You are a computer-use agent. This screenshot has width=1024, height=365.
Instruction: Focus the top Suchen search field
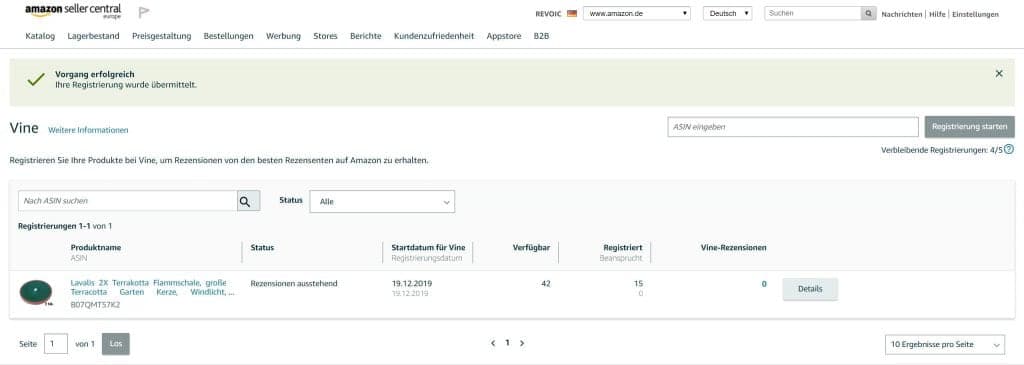point(812,13)
